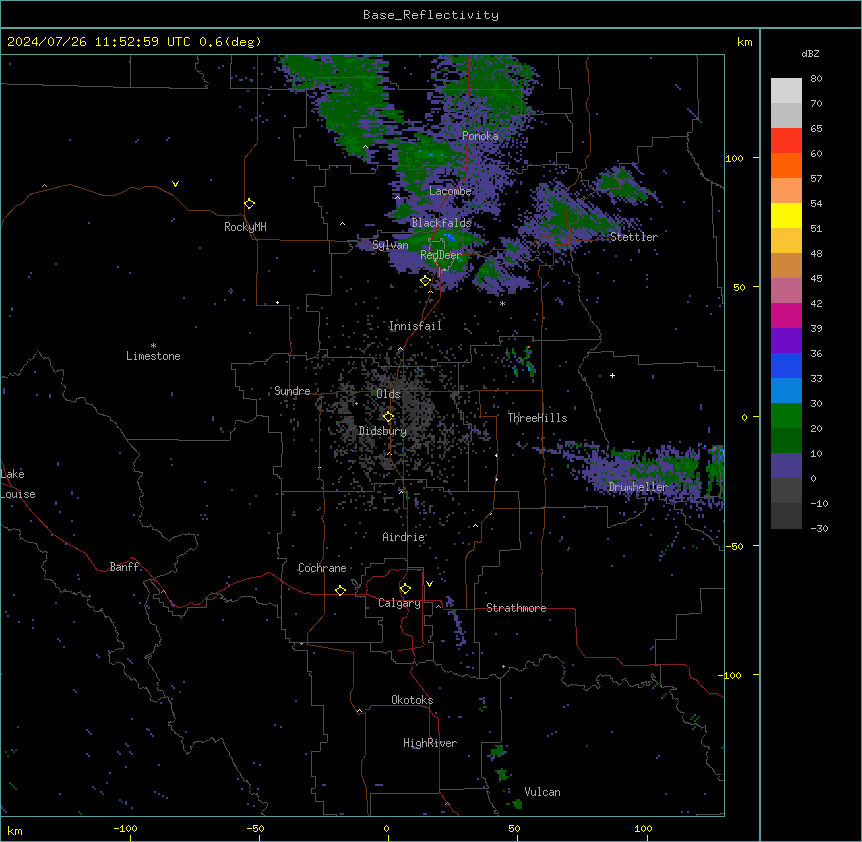
Task: Click the Lake Louise label
Action: (18, 484)
